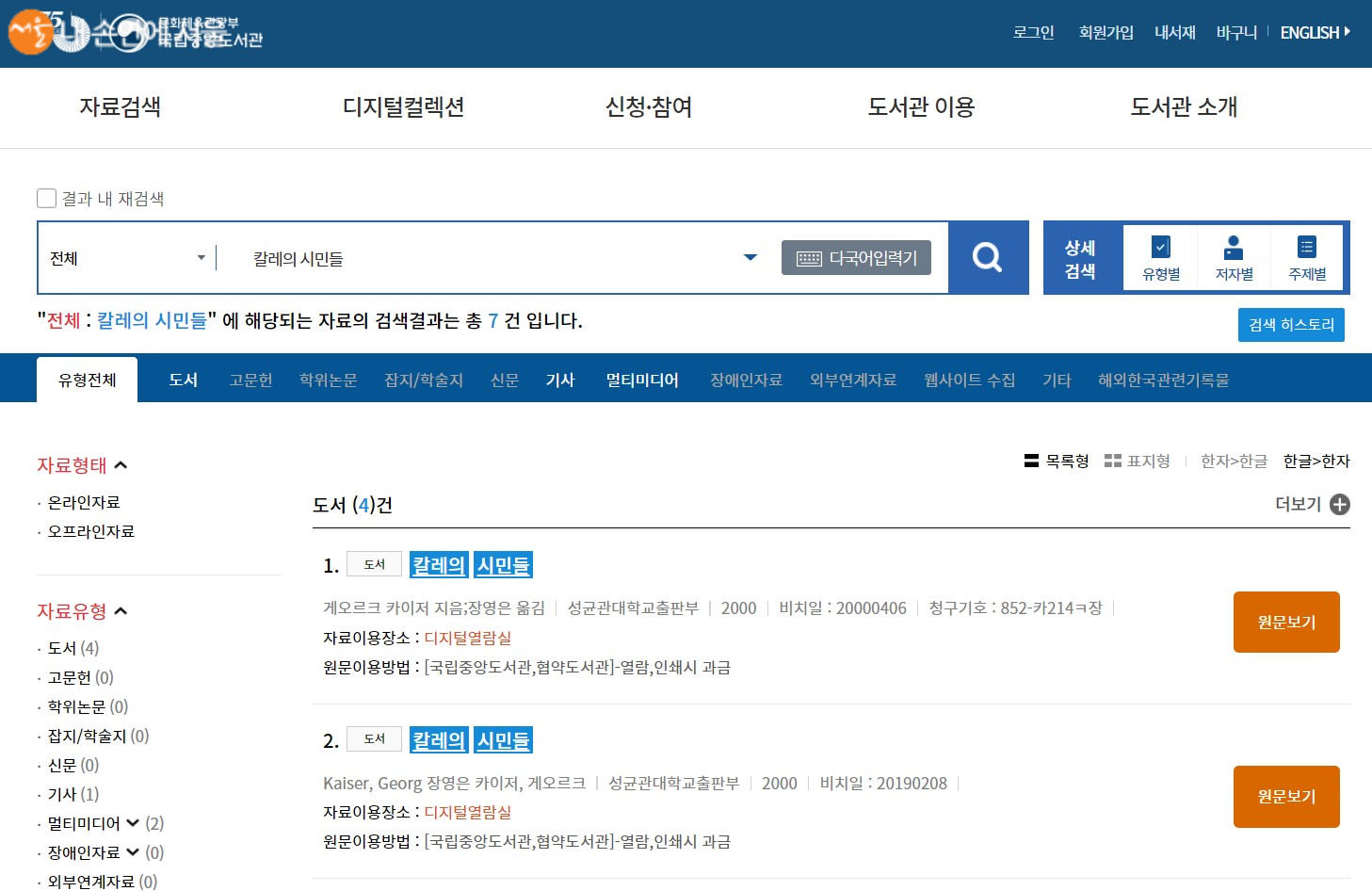The image size is (1372, 891).
Task: Open the 저자별 detailed search icon
Action: pos(1234,257)
